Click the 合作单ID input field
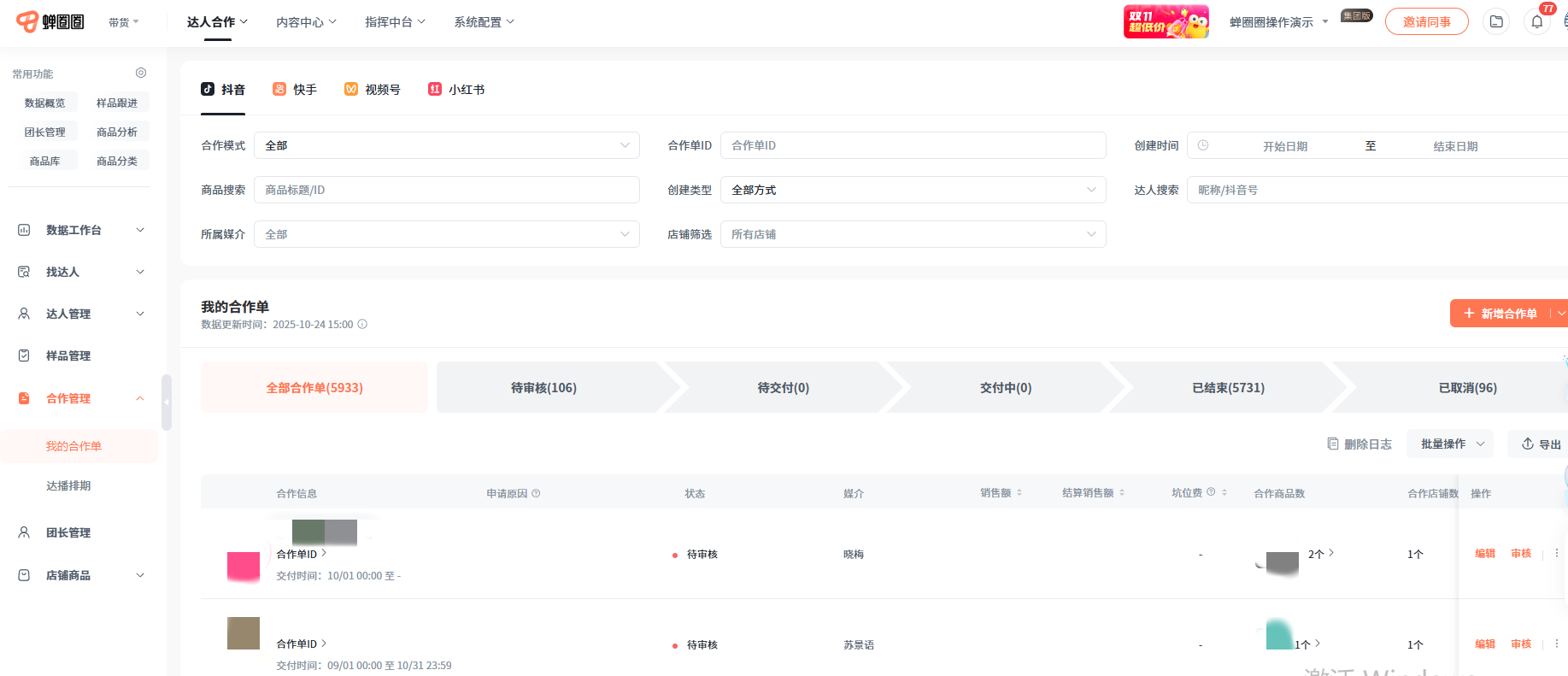Screen dimensions: 1568x676 click(x=913, y=145)
